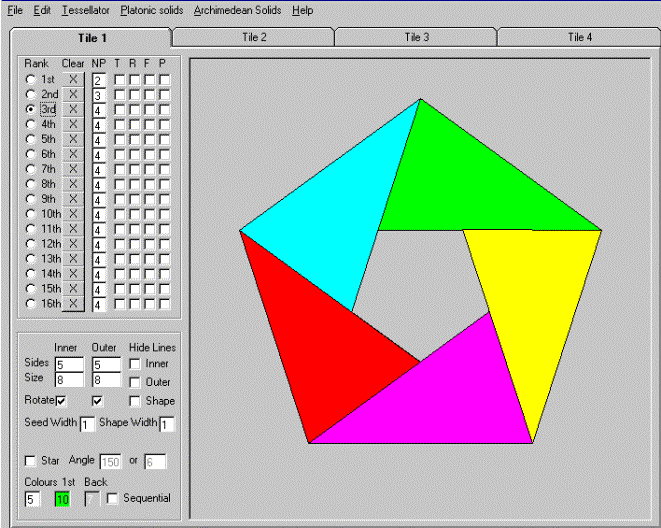Uncheck the Inner Rotate checkbox
Screen dimensions: 661x528
point(61,401)
